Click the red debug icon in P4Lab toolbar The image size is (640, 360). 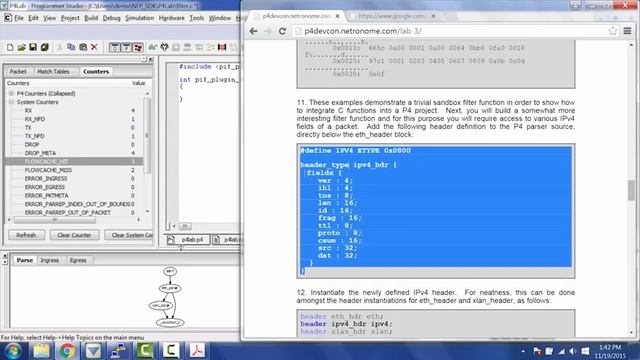pos(222,47)
